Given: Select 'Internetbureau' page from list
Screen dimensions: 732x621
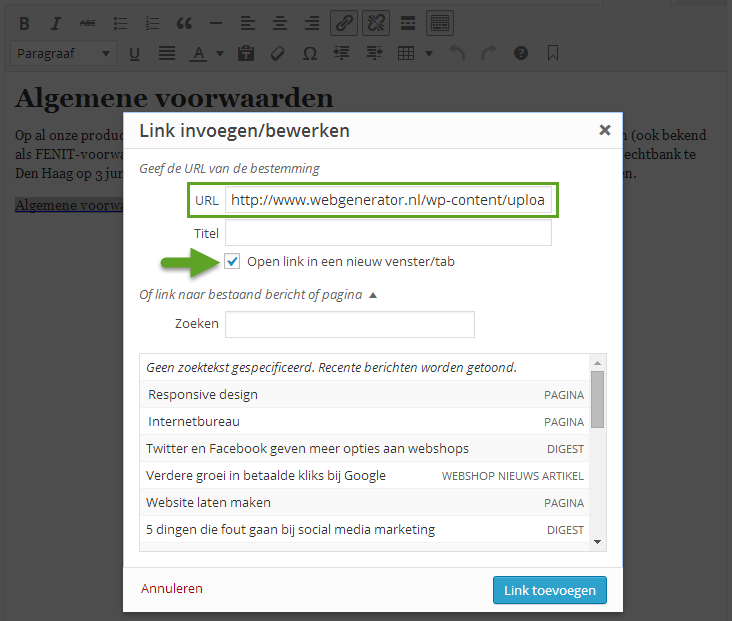Looking at the screenshot, I should click(x=365, y=422).
